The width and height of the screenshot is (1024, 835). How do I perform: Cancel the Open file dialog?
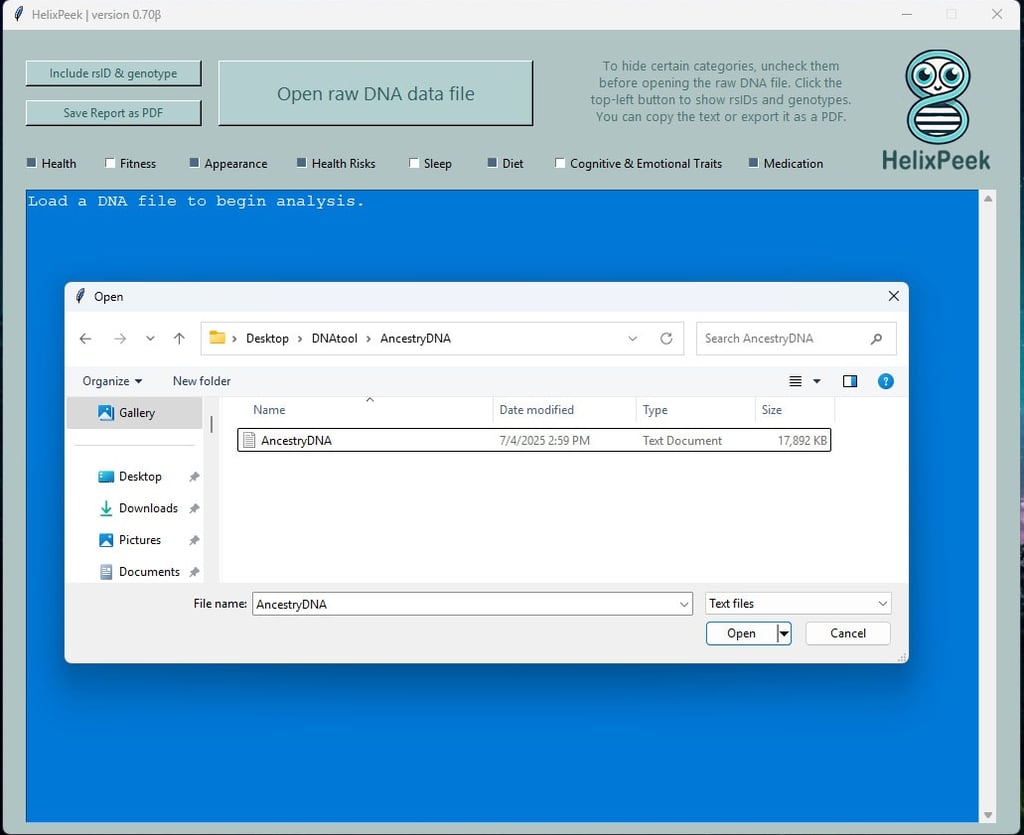(848, 633)
